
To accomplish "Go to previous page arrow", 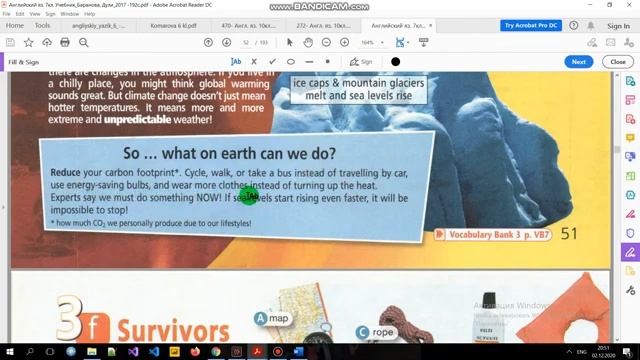I will click(208, 42).
